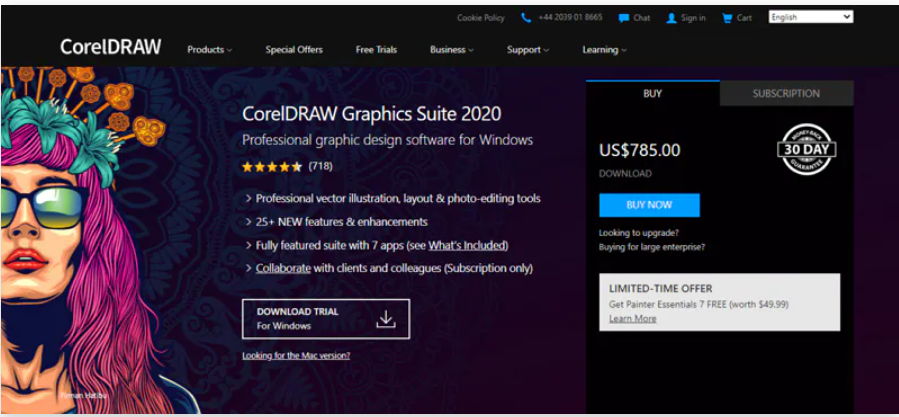The width and height of the screenshot is (899, 417).
Task: Expand the Learning menu
Action: pos(604,50)
